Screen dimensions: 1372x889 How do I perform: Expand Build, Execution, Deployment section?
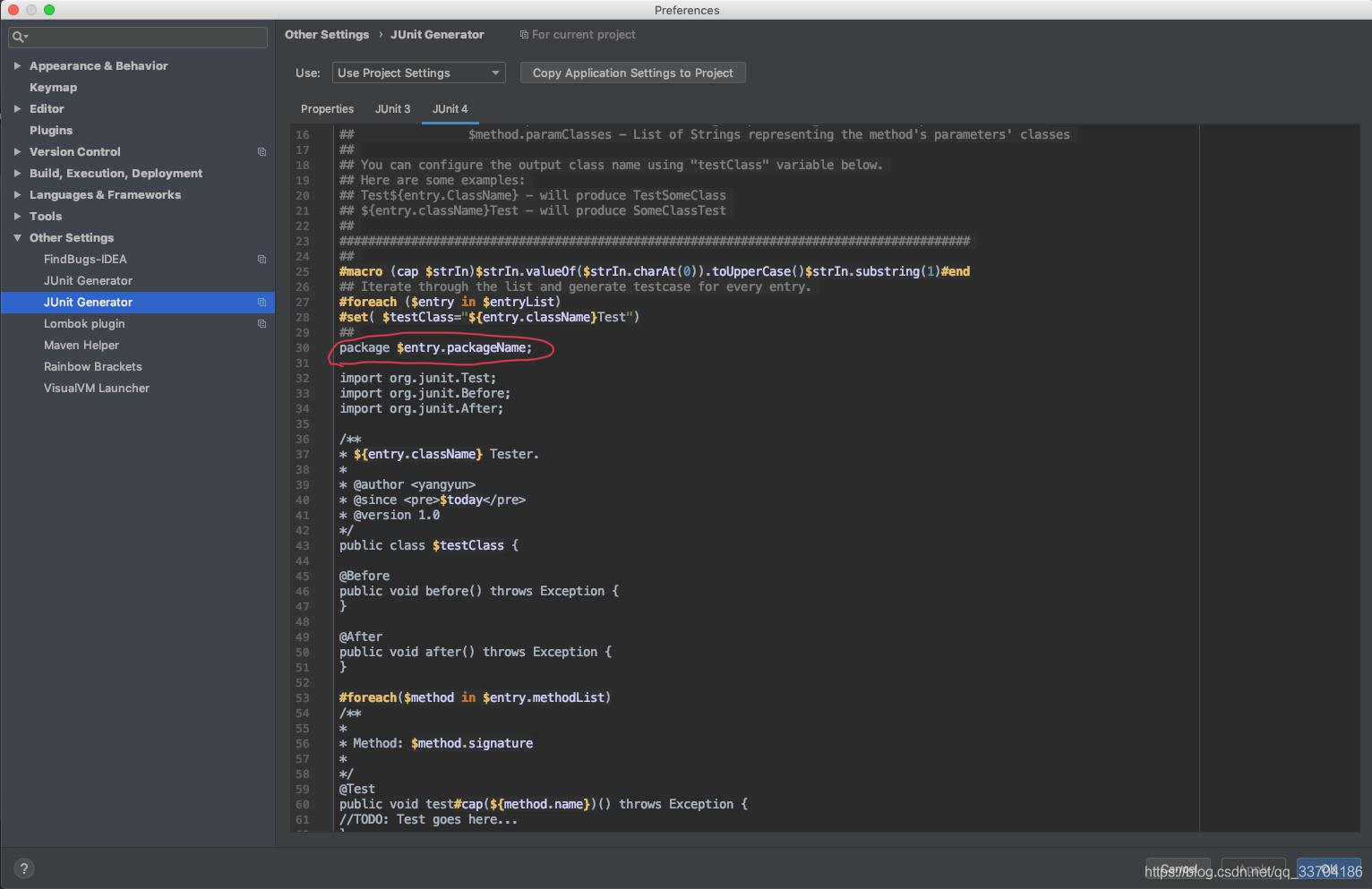click(17, 174)
